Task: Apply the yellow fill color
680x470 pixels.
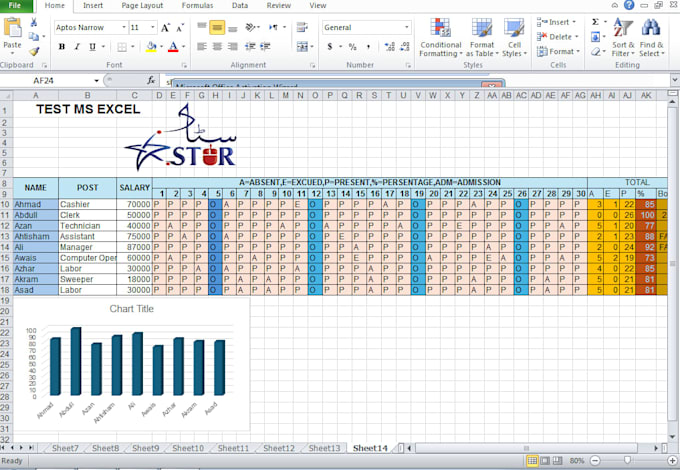Action: pyautogui.click(x=151, y=47)
